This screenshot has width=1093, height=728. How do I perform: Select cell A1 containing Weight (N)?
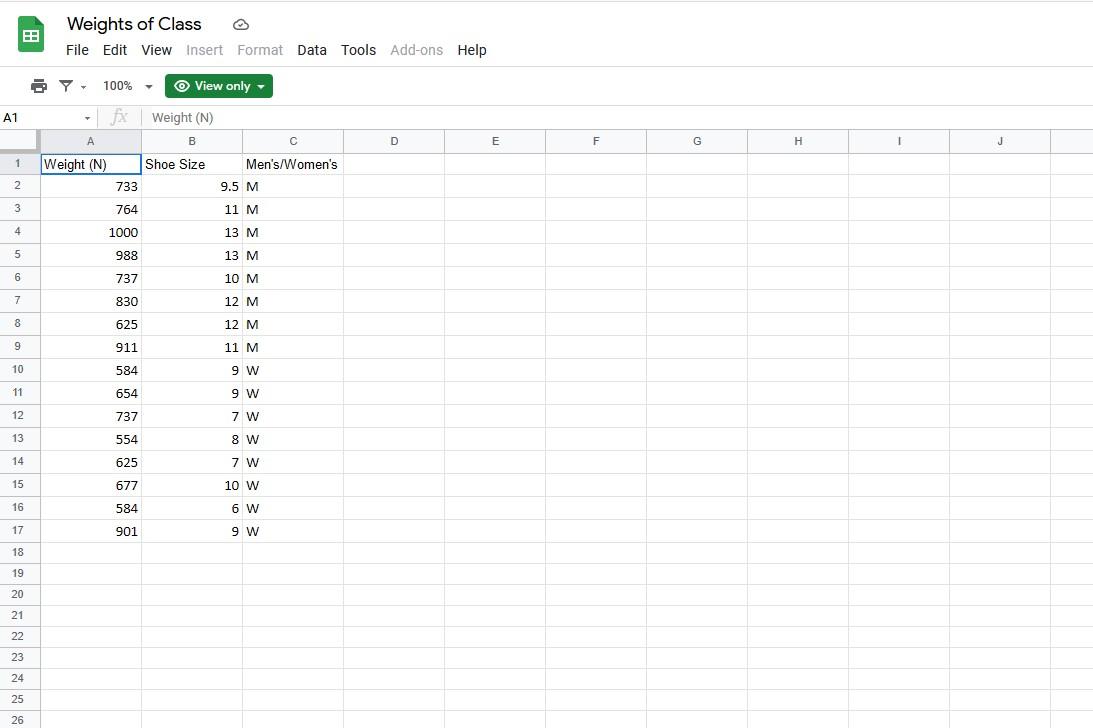pos(90,164)
